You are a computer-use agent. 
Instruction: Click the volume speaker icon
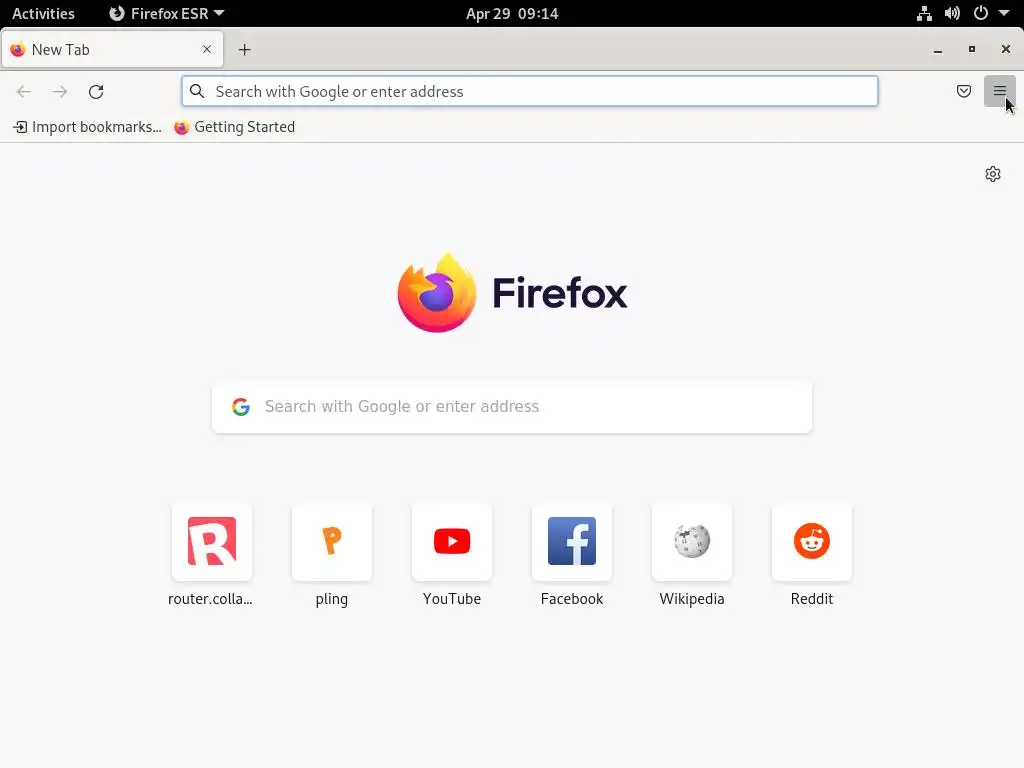[x=952, y=14]
